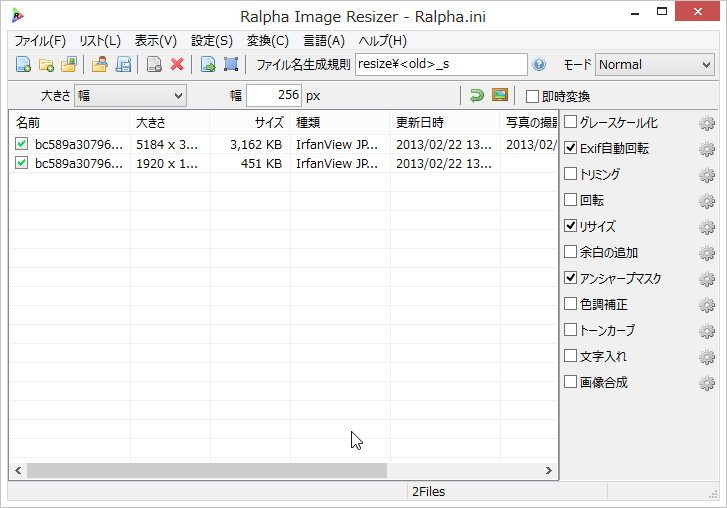This screenshot has width=727, height=508.
Task: Click the add folder icon
Action: tap(46, 64)
